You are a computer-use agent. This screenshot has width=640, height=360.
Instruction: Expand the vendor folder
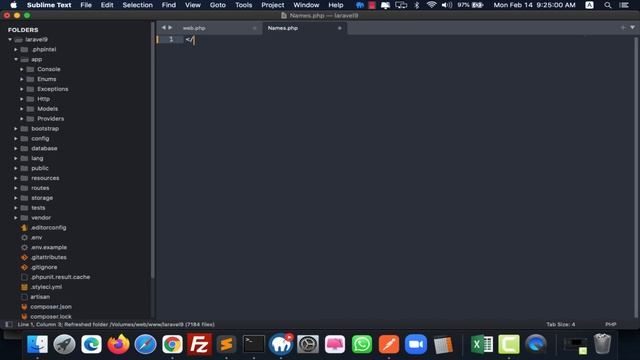16,218
